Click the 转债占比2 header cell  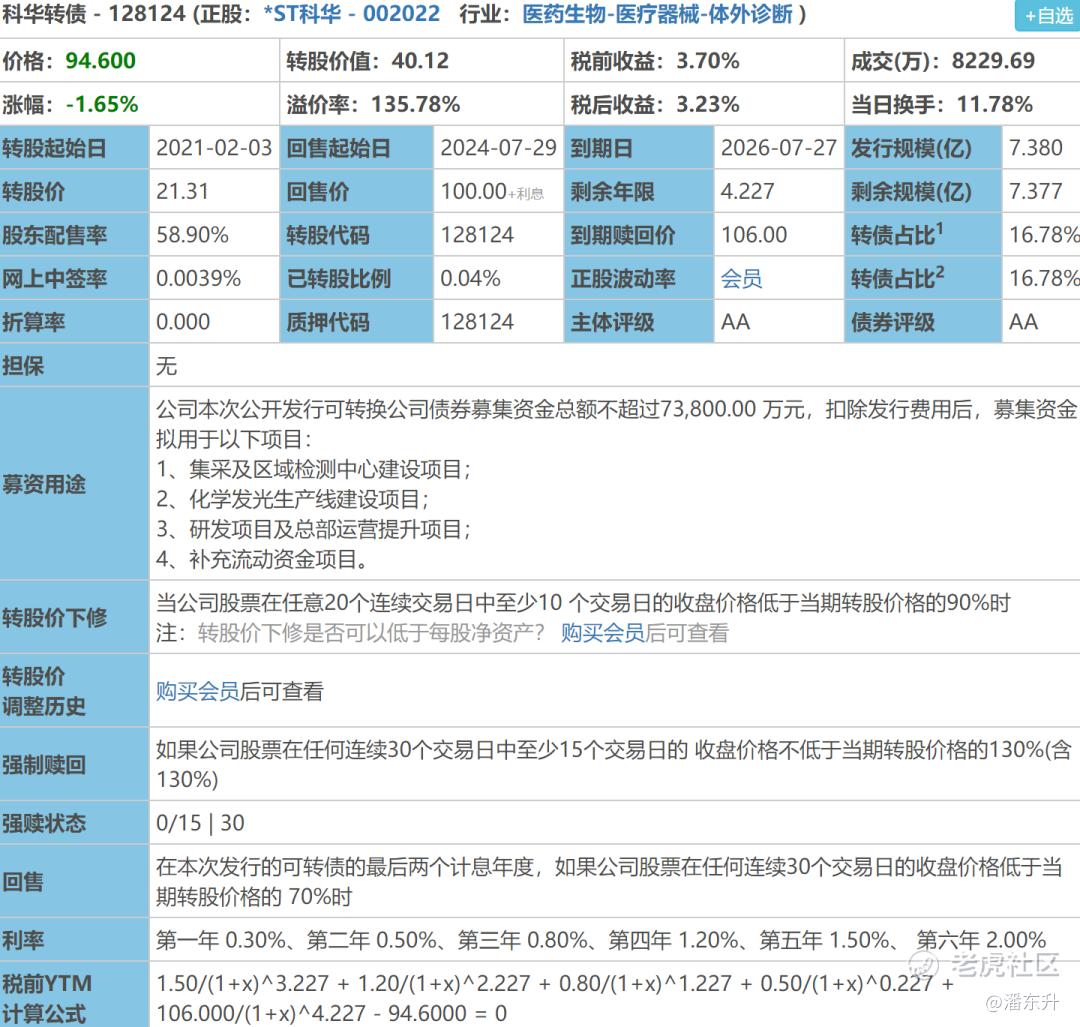[922, 278]
